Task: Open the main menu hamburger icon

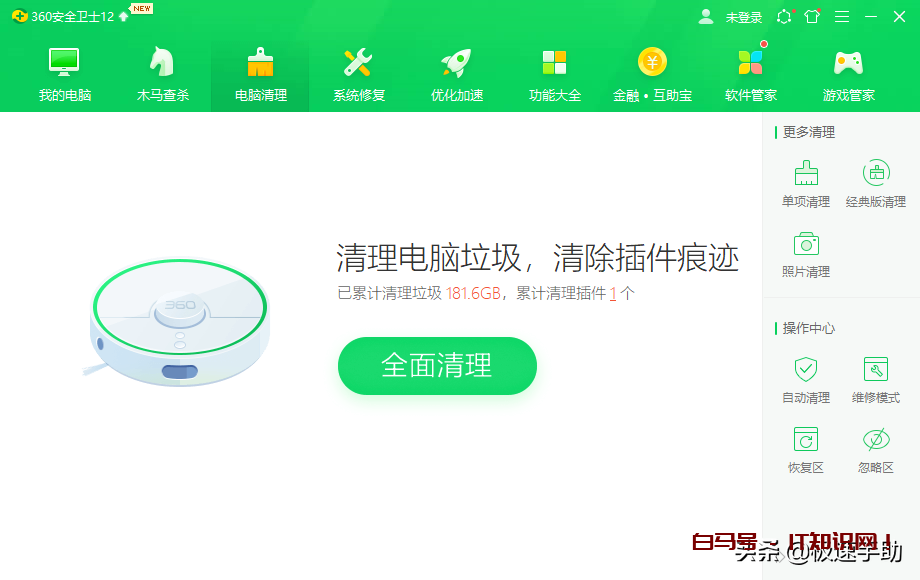Action: point(842,17)
